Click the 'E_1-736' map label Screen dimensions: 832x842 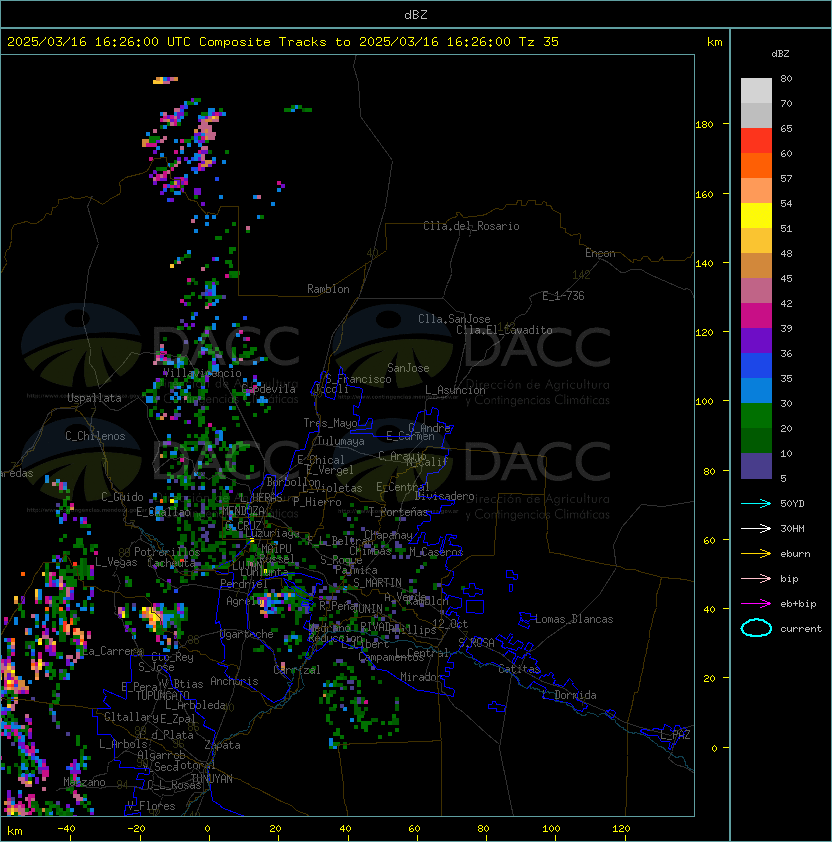click(563, 296)
